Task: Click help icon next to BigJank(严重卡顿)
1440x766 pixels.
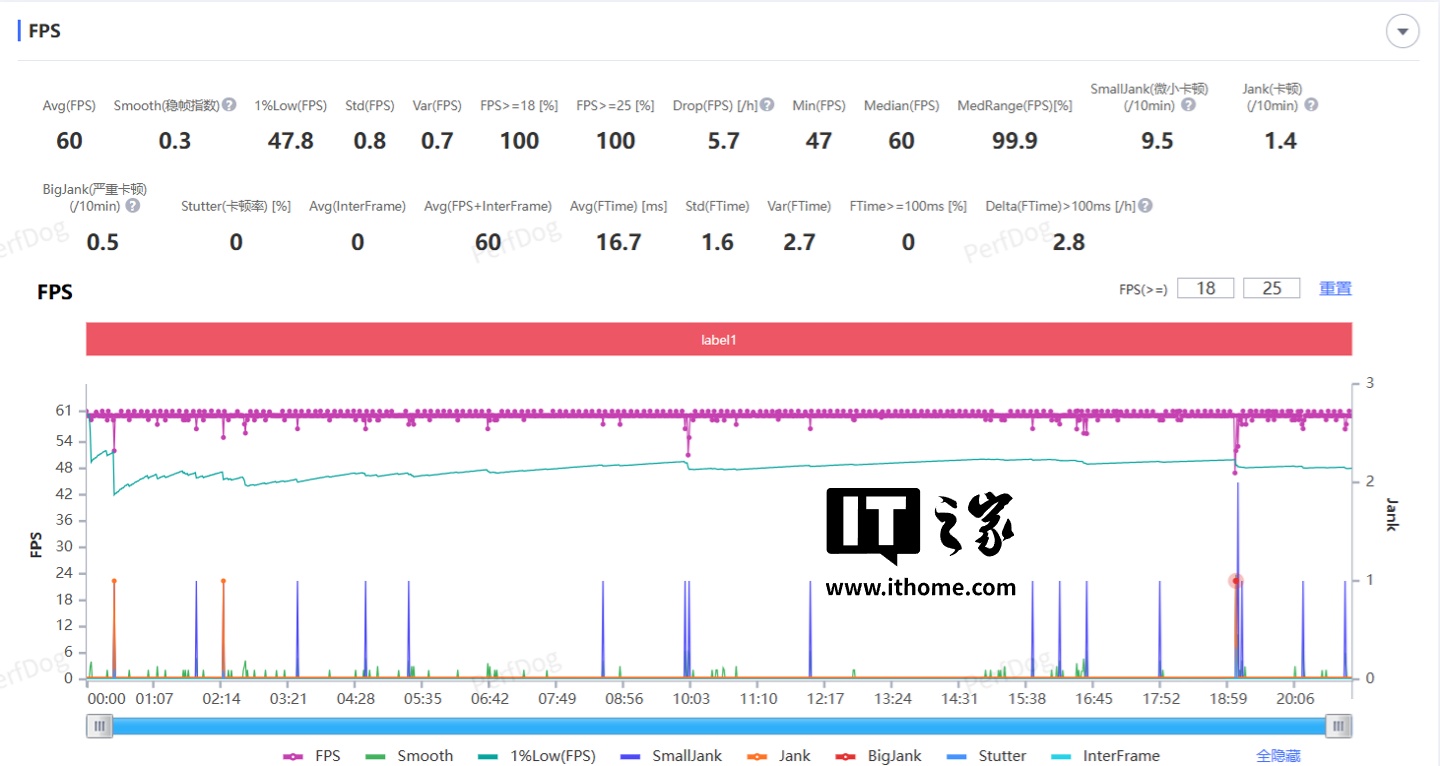Action: (132, 206)
